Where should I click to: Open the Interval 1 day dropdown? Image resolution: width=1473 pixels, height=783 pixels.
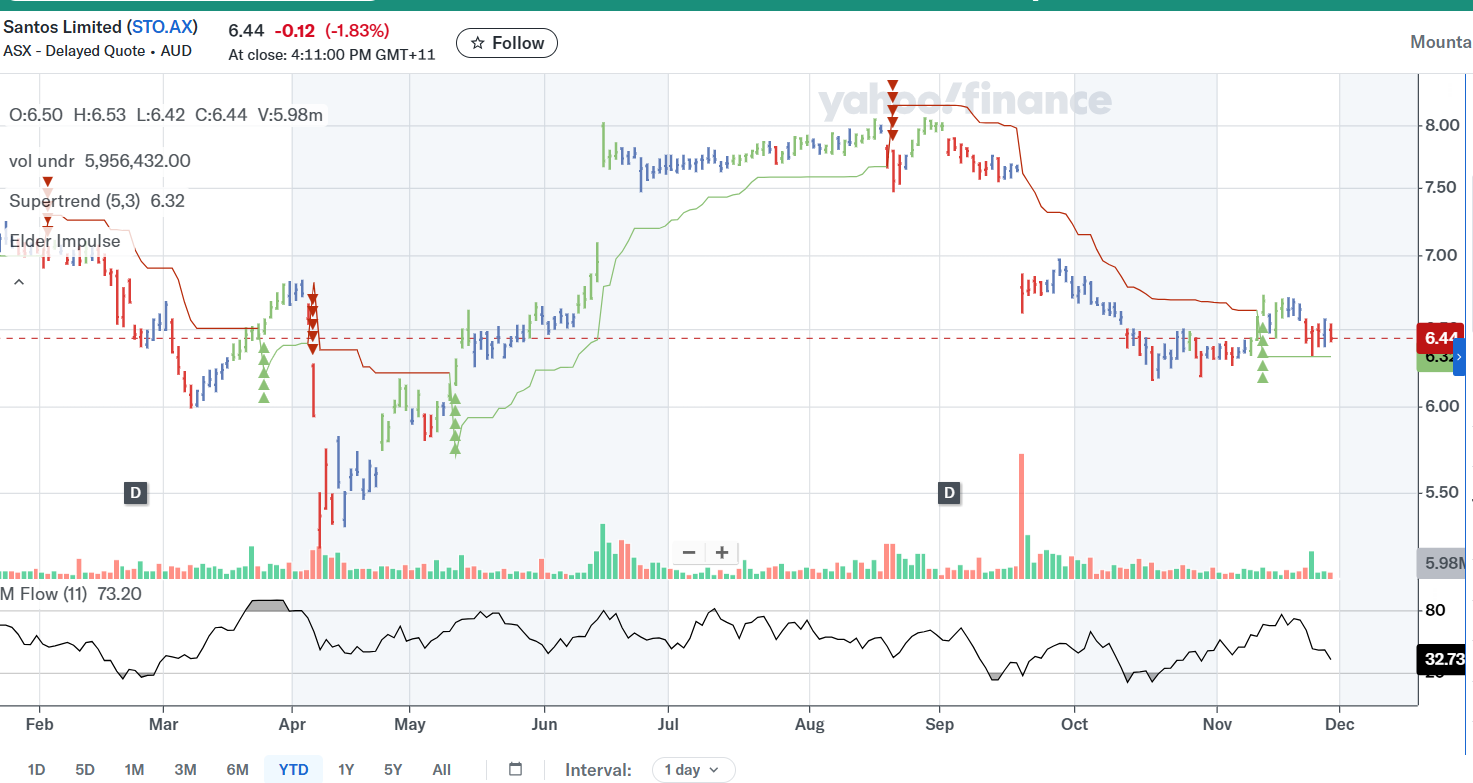click(693, 770)
